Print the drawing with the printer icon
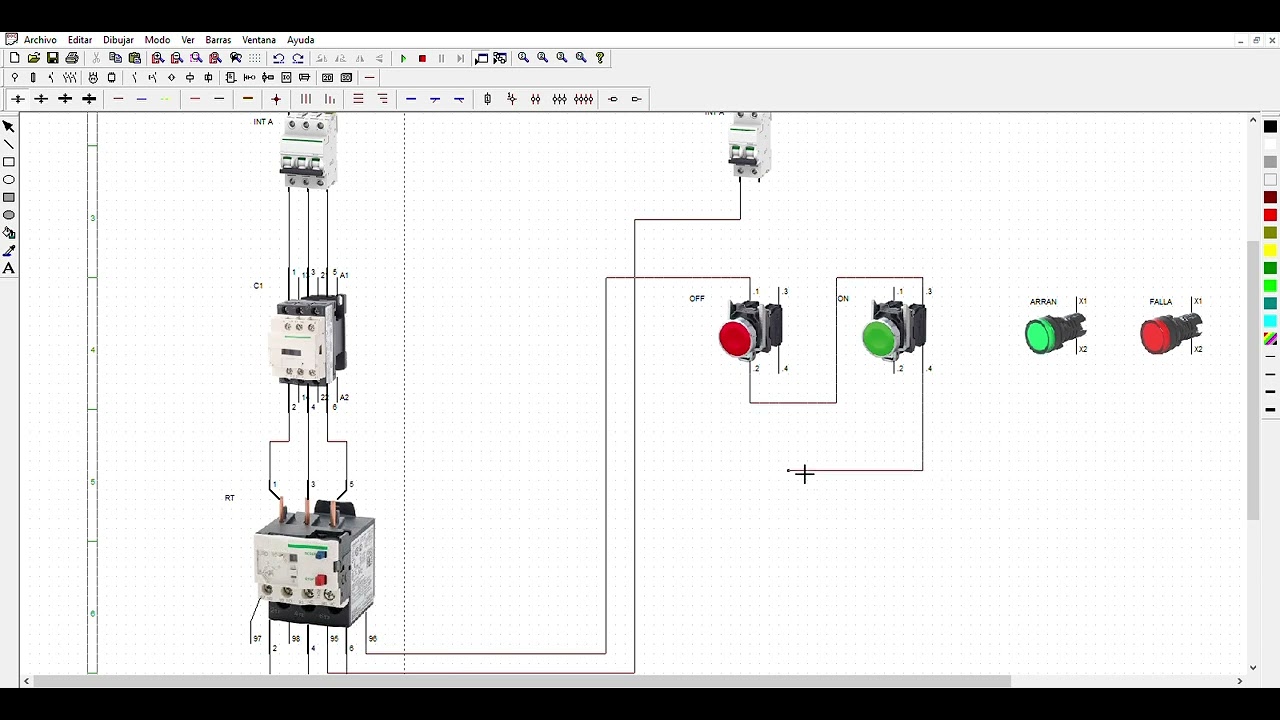1280x720 pixels. pyautogui.click(x=72, y=58)
